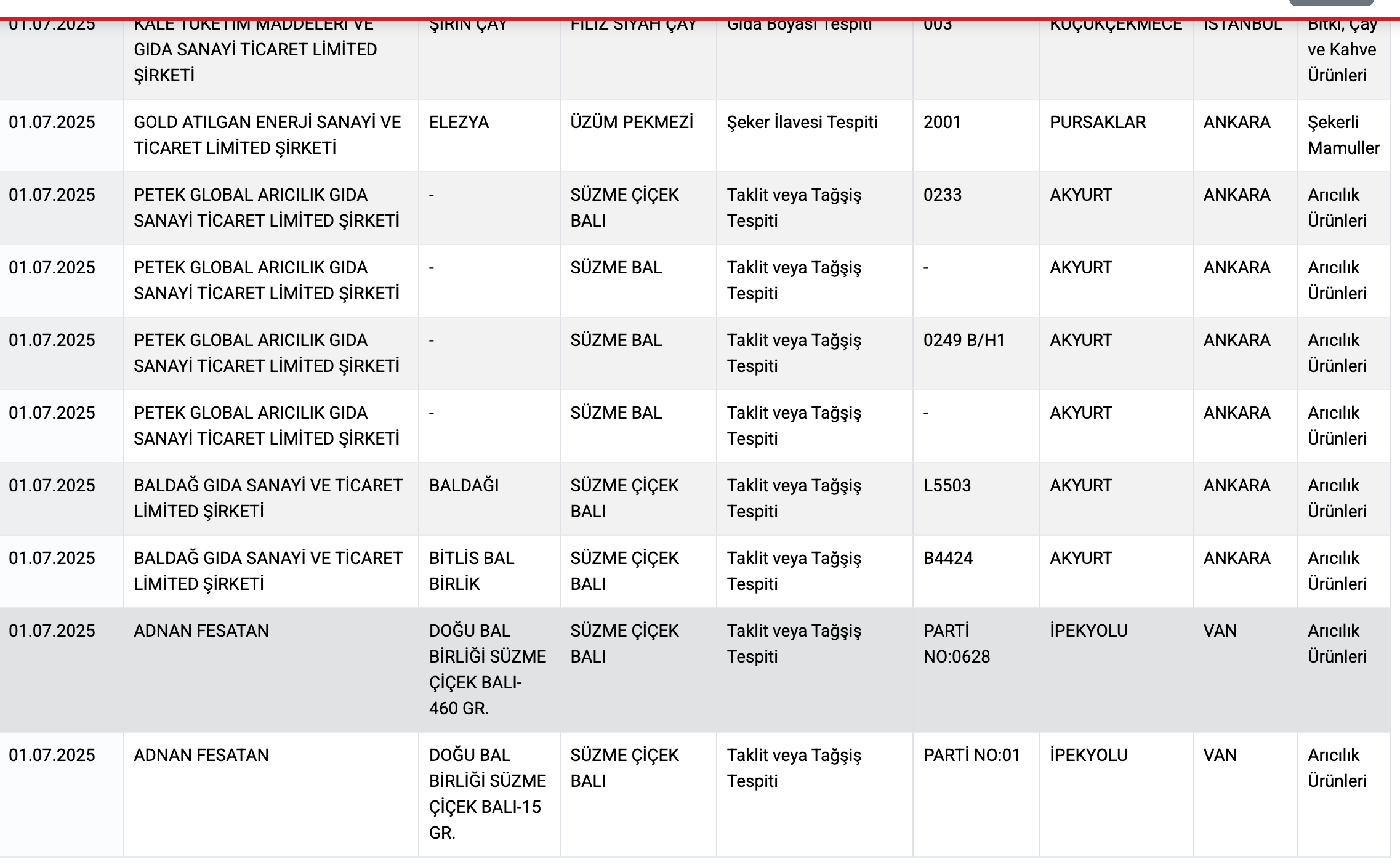Click BİTLİS BAL BİRLİK brand cell
This screenshot has height=867, width=1400.
pyautogui.click(x=489, y=571)
